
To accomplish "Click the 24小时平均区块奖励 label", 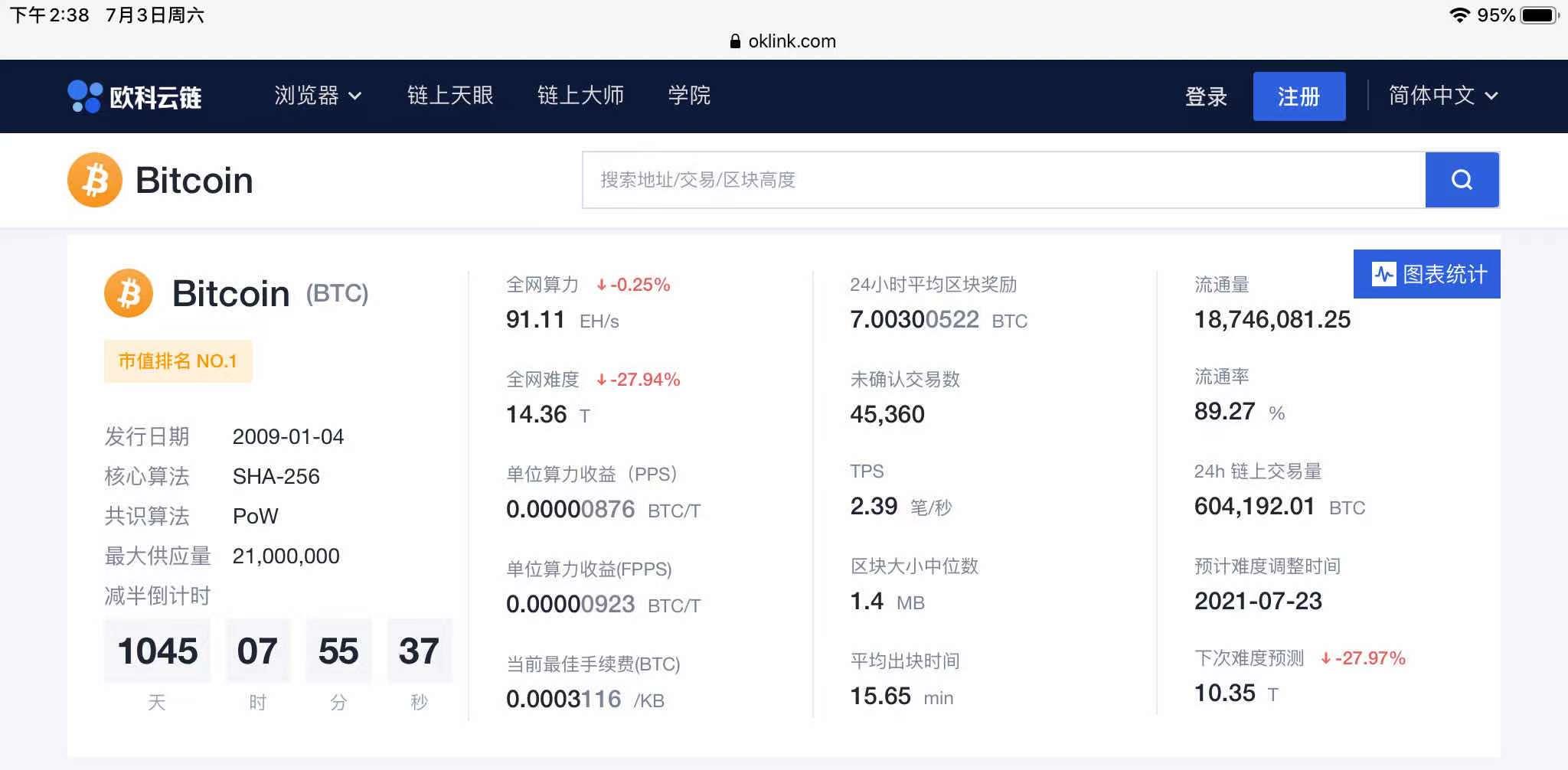I will pos(933,285).
